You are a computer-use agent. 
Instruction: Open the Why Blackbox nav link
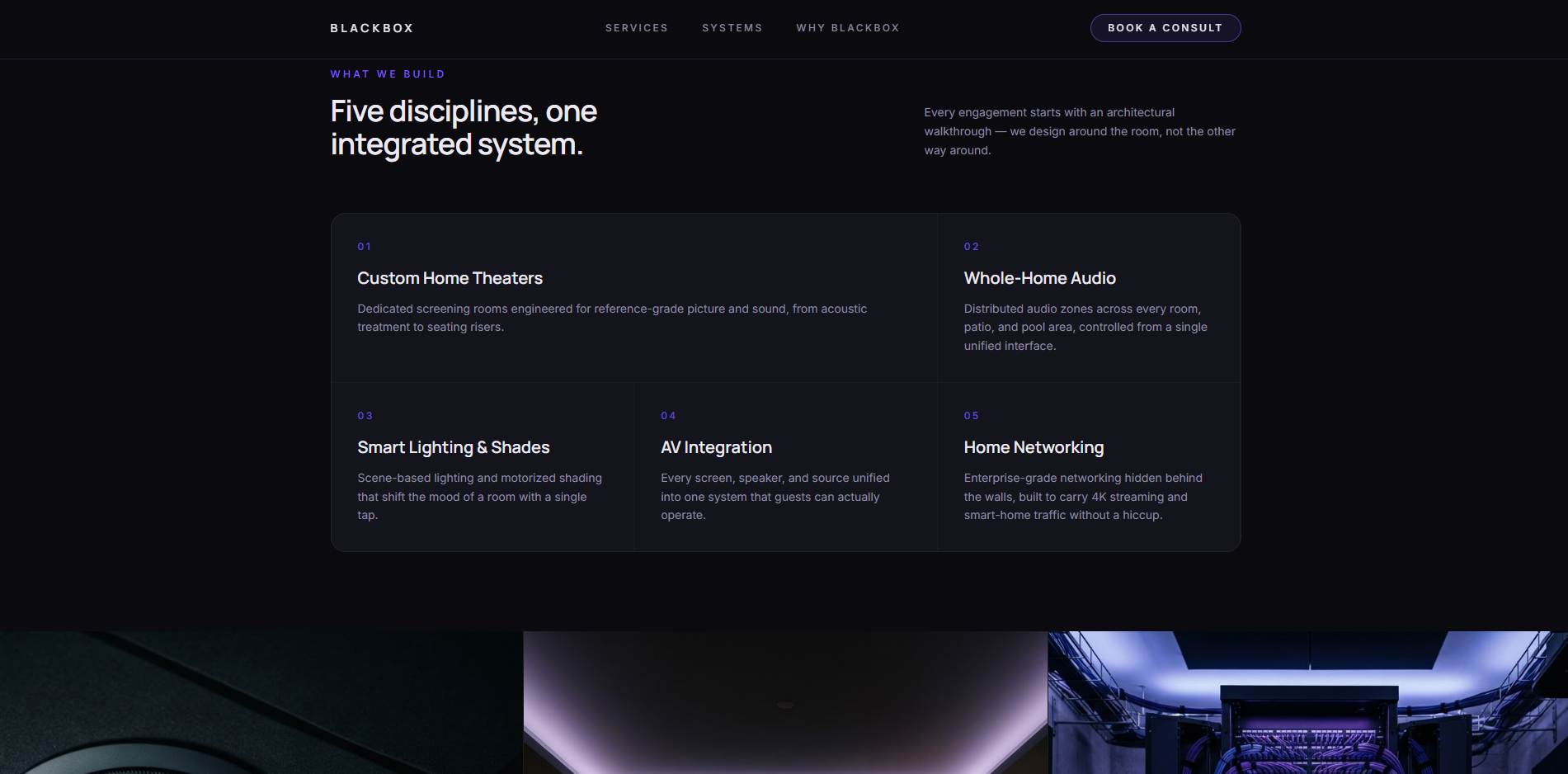(x=848, y=28)
